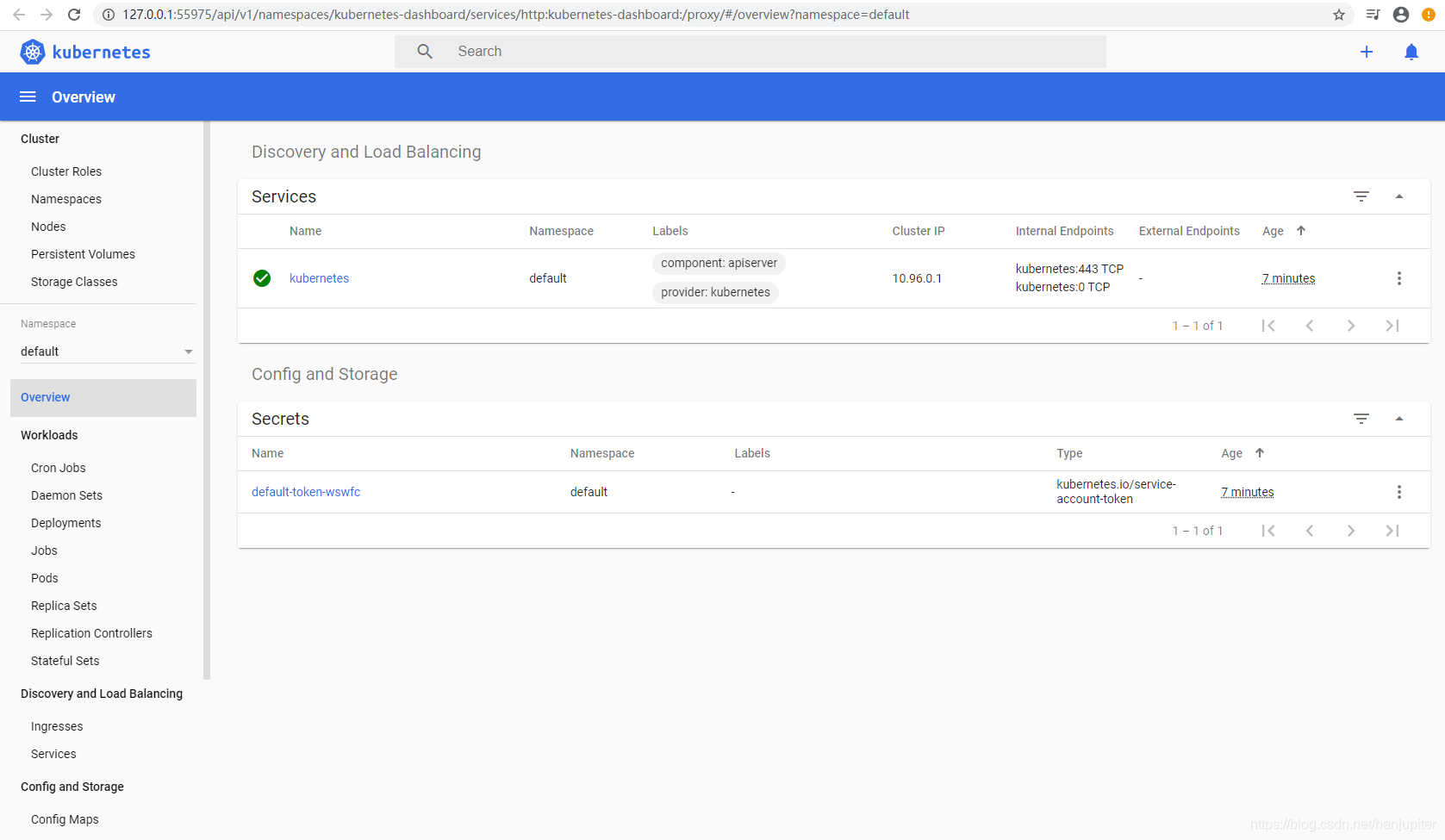Open Storage Classes in sidebar
The width and height of the screenshot is (1445, 840).
point(74,282)
